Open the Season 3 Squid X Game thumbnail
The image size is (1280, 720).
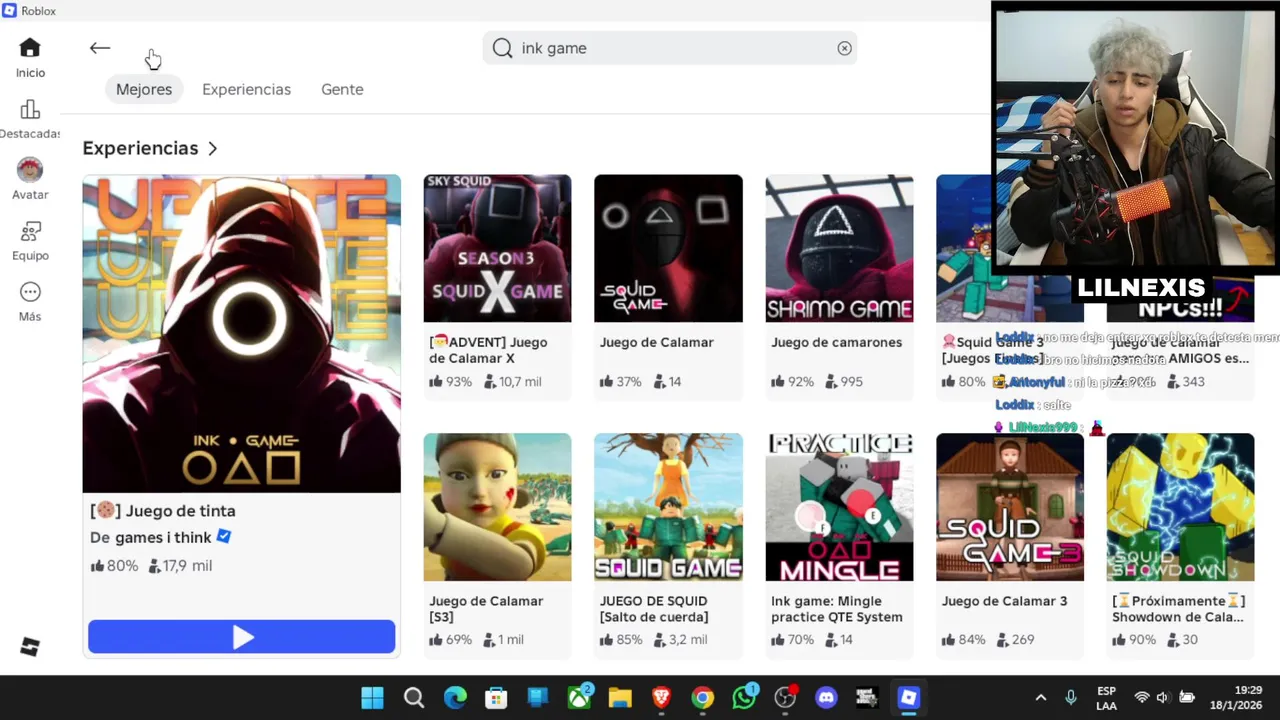497,248
